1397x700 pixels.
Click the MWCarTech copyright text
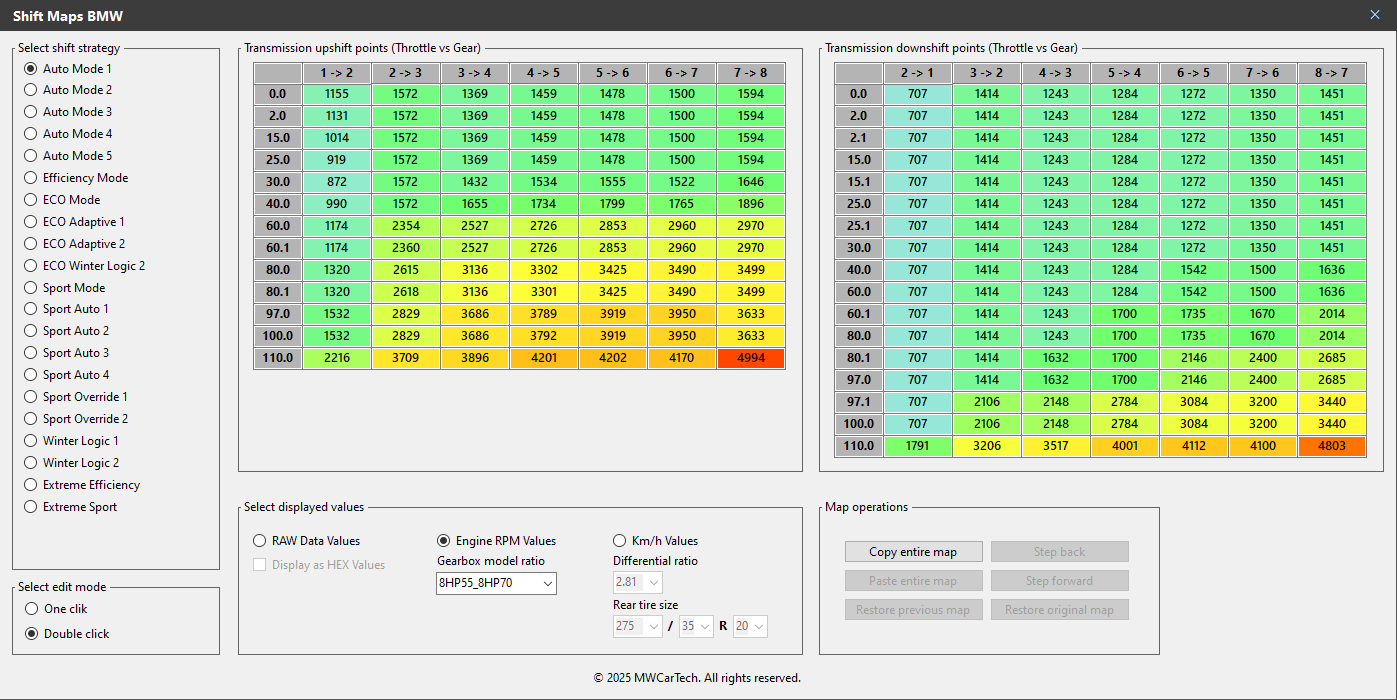pos(698,677)
